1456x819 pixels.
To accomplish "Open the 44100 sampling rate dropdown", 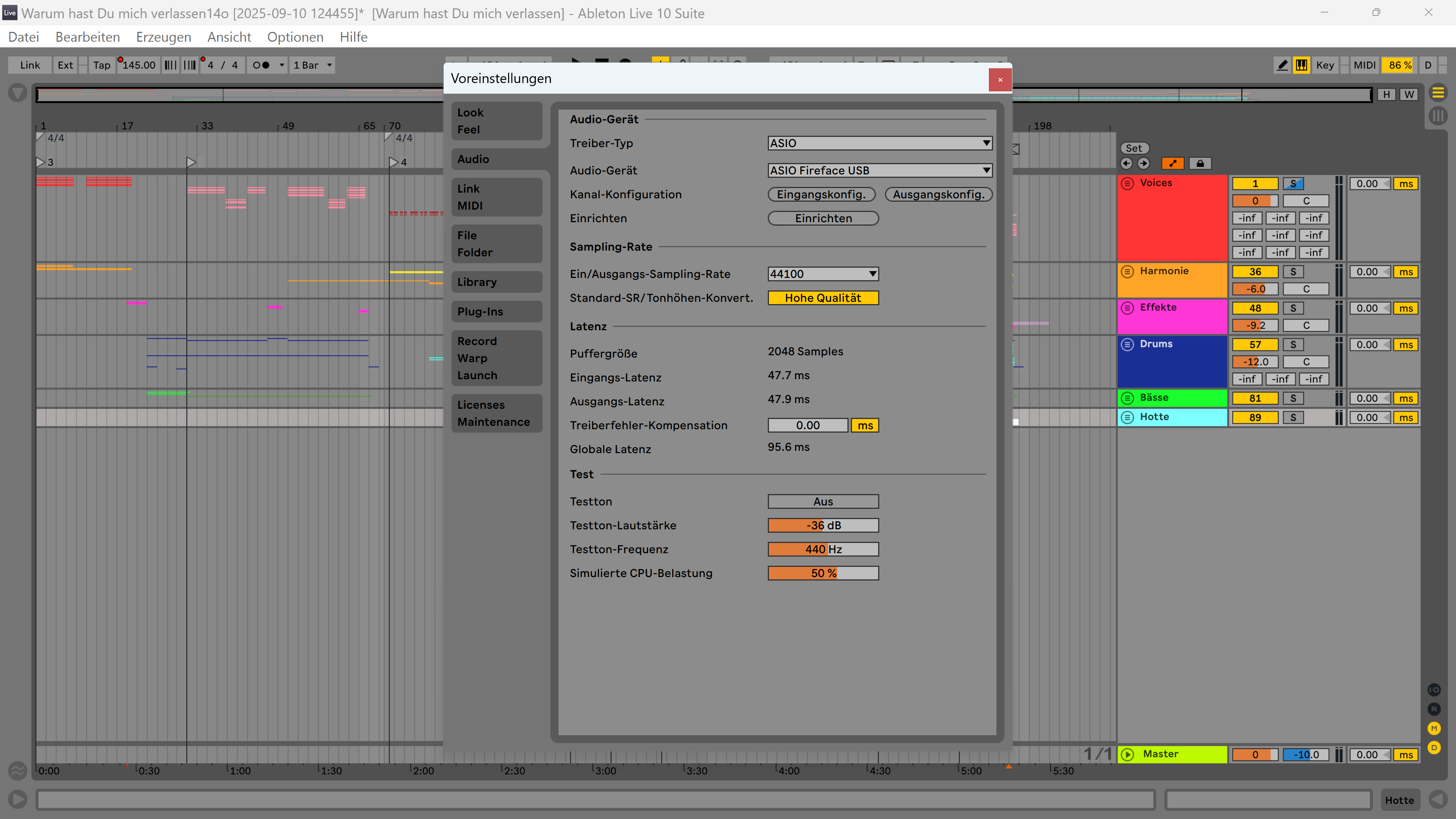I will [x=823, y=274].
